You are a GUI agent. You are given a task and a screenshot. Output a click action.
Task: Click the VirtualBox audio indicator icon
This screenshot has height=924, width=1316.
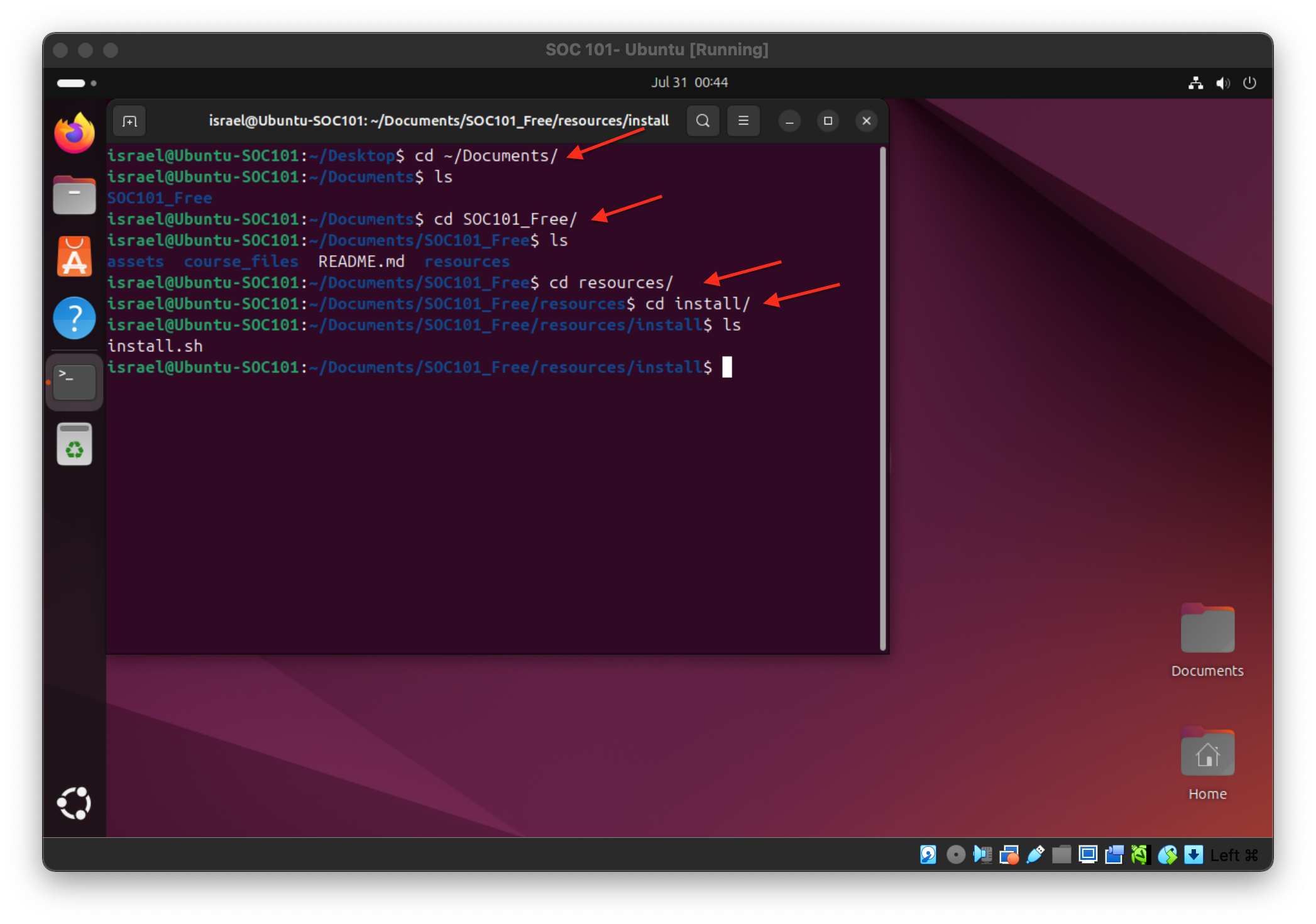click(x=982, y=855)
